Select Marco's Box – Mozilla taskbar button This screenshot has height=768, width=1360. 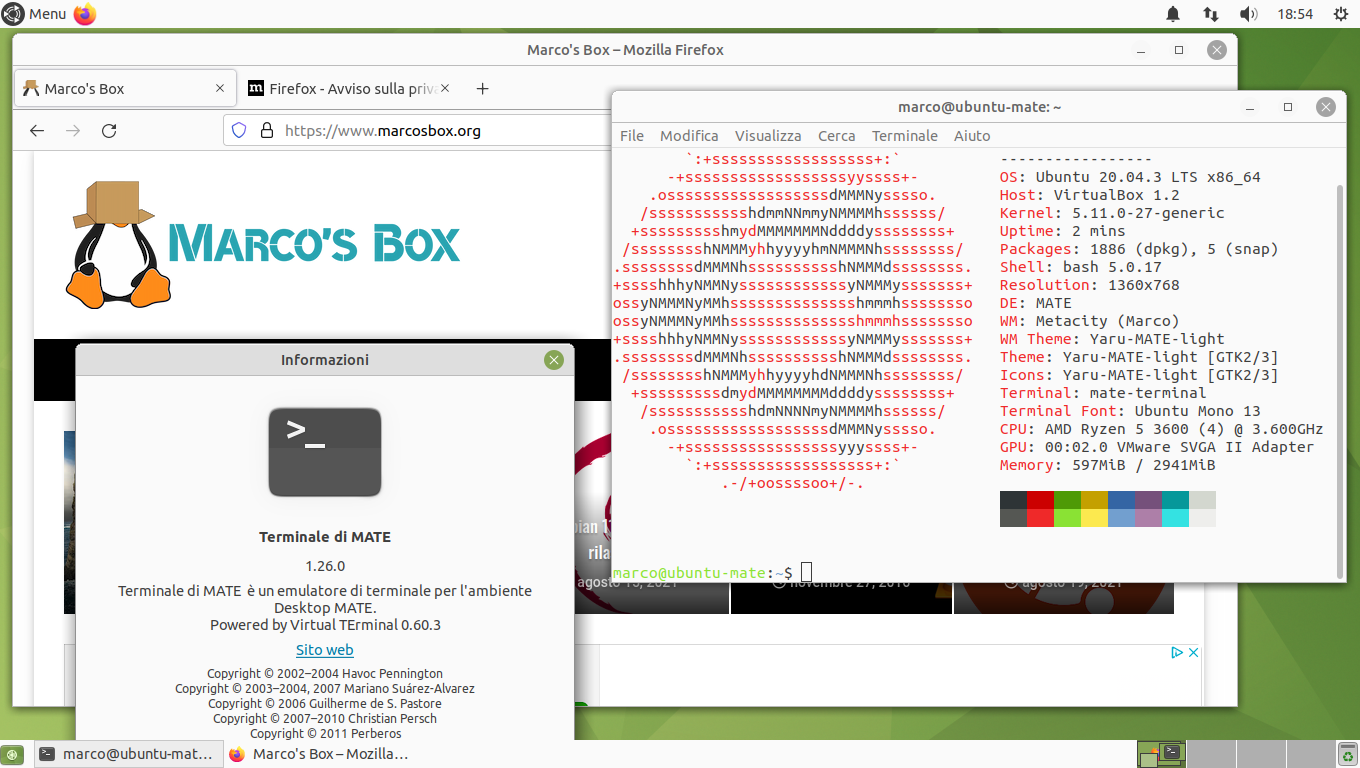pos(320,754)
